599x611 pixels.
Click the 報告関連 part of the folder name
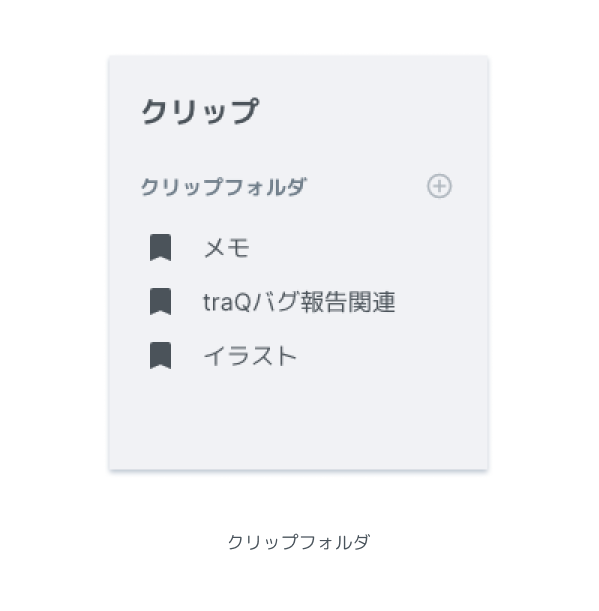[x=348, y=302]
